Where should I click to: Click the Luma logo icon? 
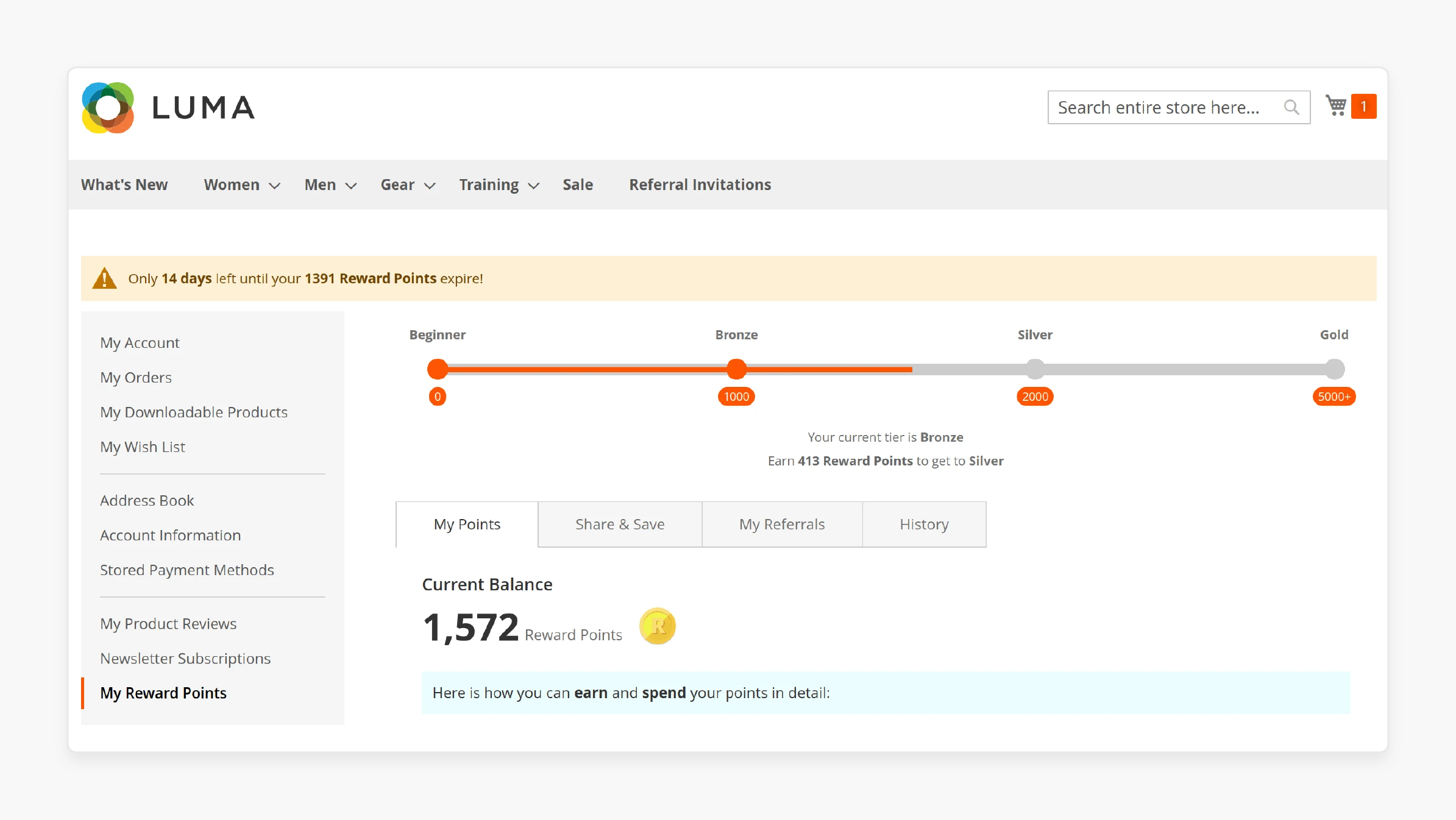click(108, 108)
